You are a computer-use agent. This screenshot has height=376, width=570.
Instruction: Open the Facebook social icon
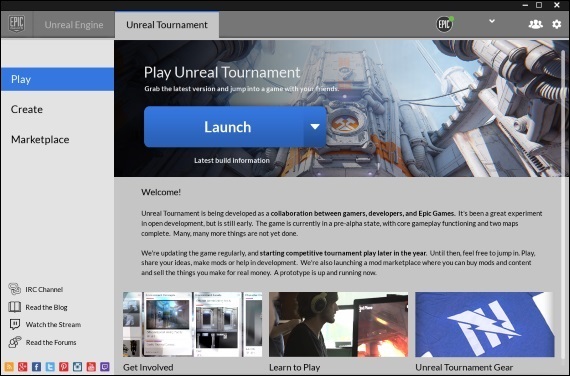pyautogui.click(x=36, y=367)
